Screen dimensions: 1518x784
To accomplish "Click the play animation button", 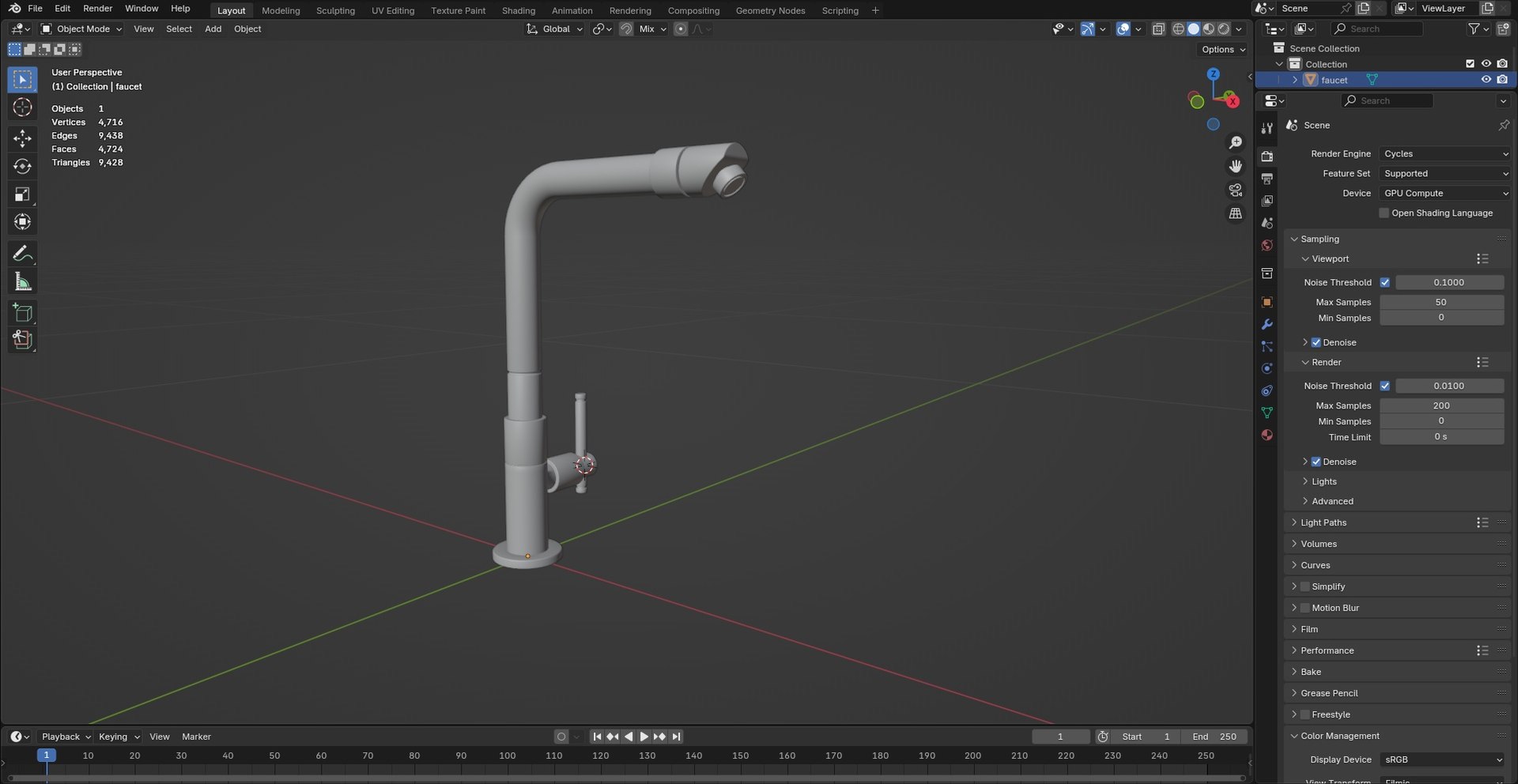I will pyautogui.click(x=644, y=737).
